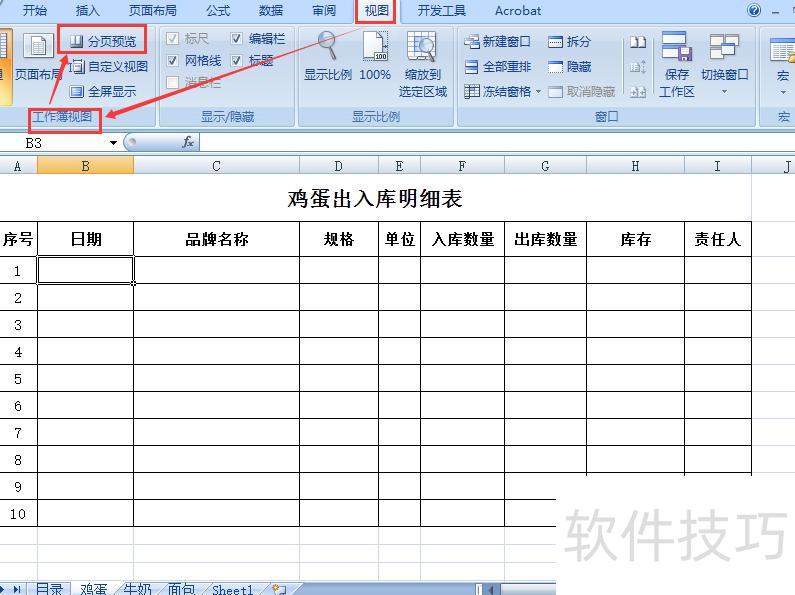Select the 责任人 header cell
795x595 pixels.
pyautogui.click(x=718, y=239)
